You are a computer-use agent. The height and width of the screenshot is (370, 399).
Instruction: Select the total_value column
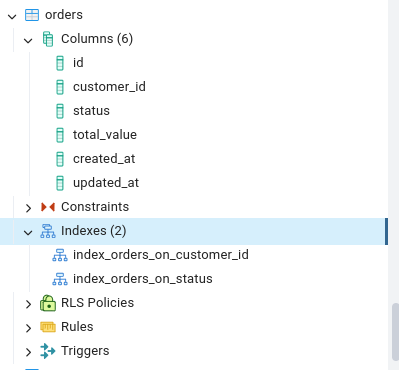105,135
